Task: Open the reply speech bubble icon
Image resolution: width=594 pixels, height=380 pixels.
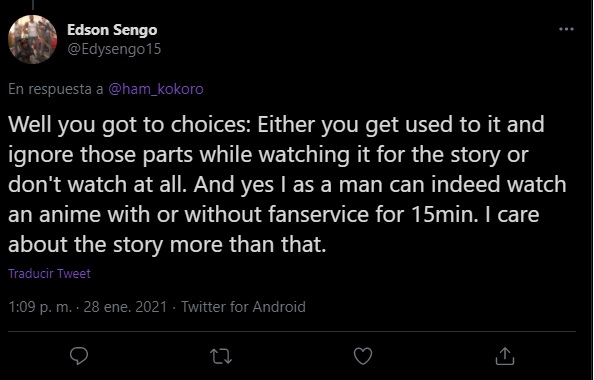Action: [x=79, y=356]
